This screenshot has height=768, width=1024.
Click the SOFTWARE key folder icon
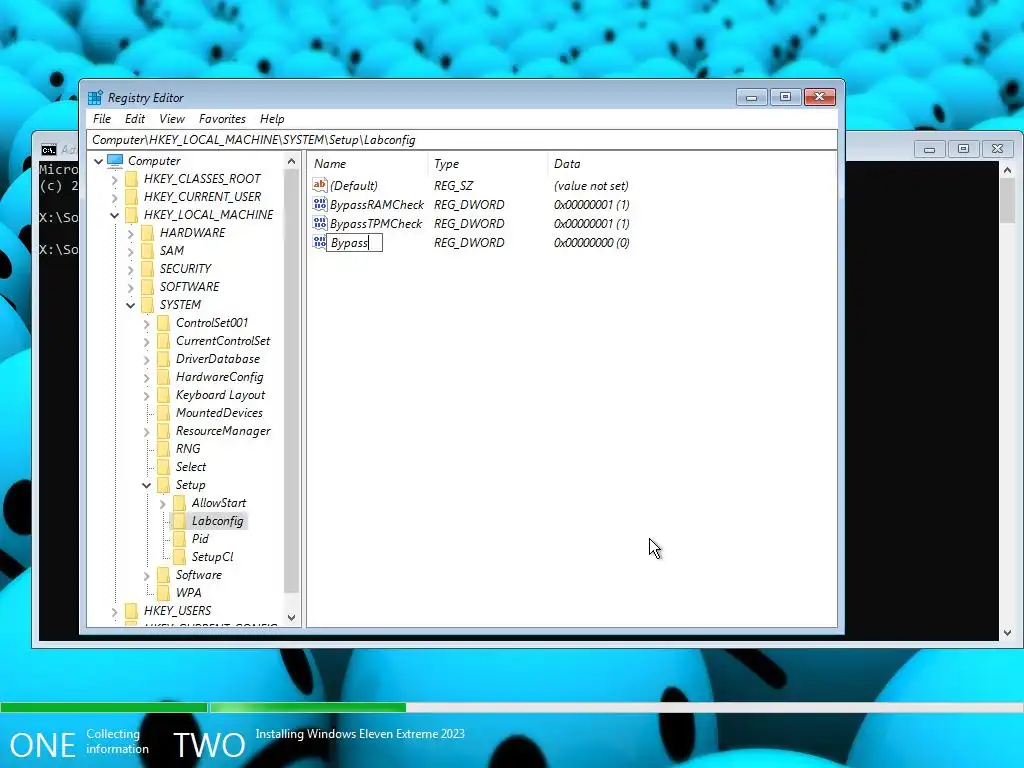point(148,287)
